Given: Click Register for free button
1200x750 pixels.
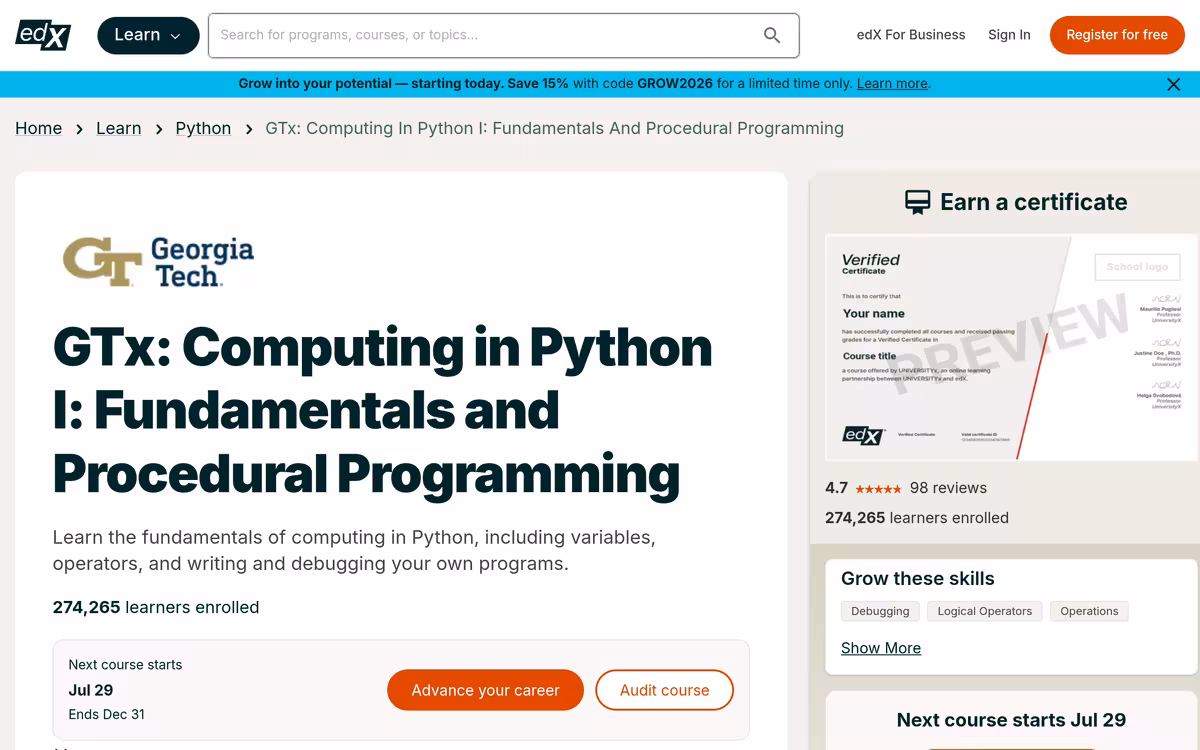Looking at the screenshot, I should [1117, 35].
